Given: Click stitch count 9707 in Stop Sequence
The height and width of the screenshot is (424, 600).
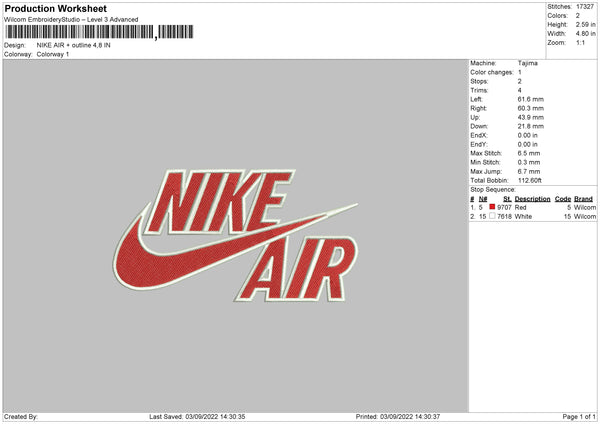Looking at the screenshot, I should 504,207.
